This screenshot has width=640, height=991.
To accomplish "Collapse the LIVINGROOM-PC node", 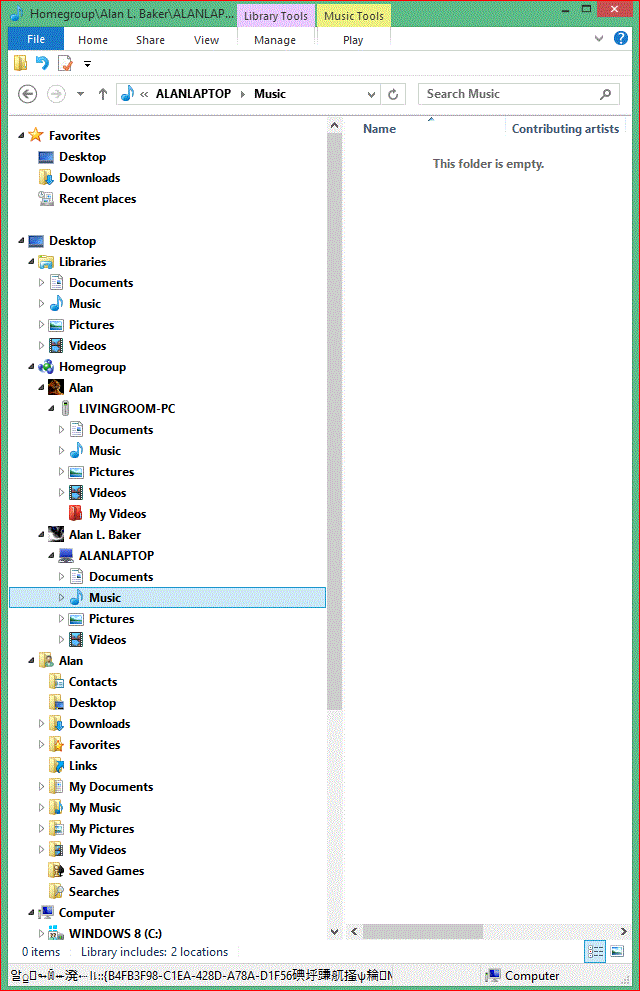I will (x=51, y=408).
